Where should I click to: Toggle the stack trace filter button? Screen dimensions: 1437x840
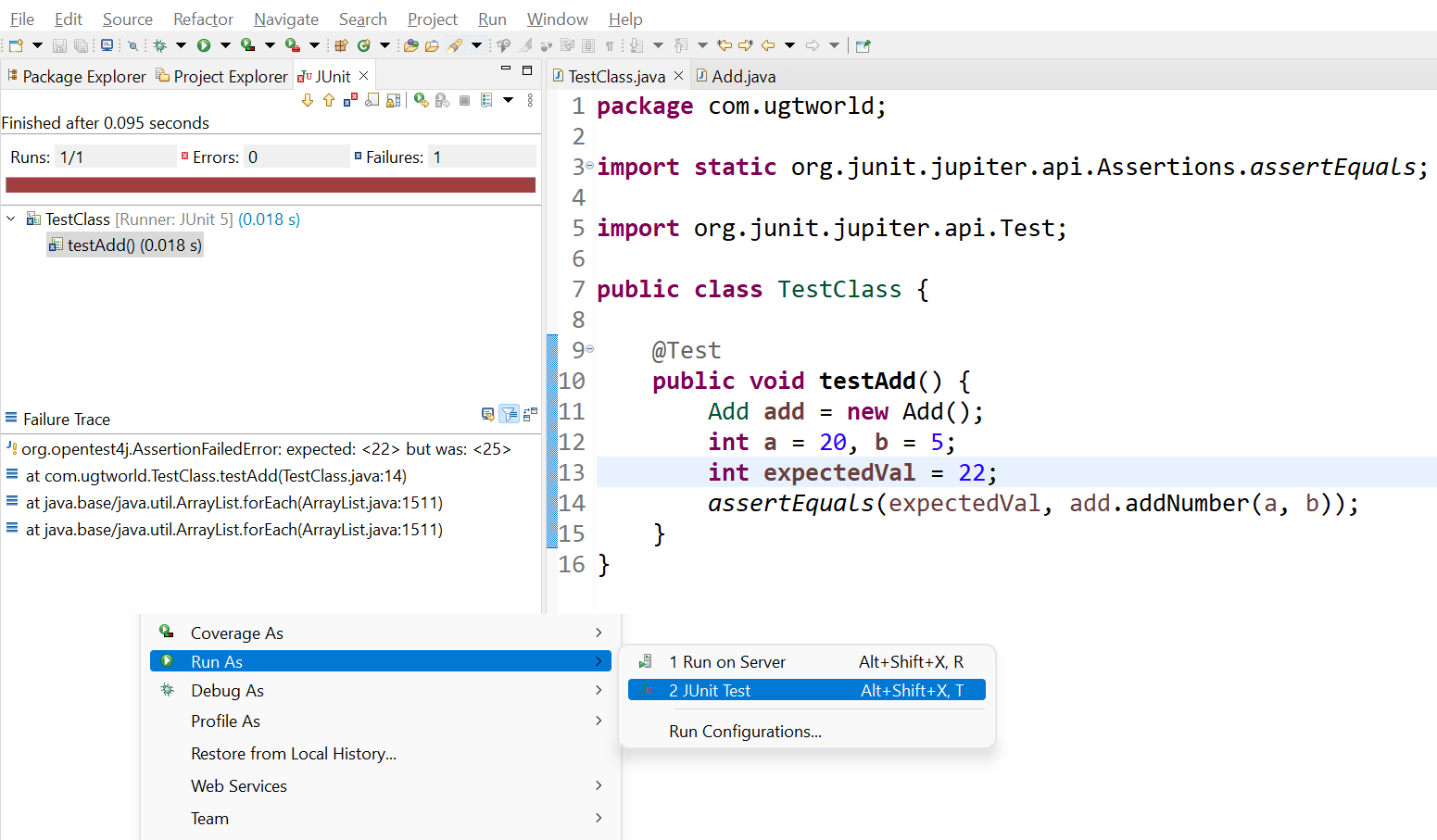click(510, 414)
